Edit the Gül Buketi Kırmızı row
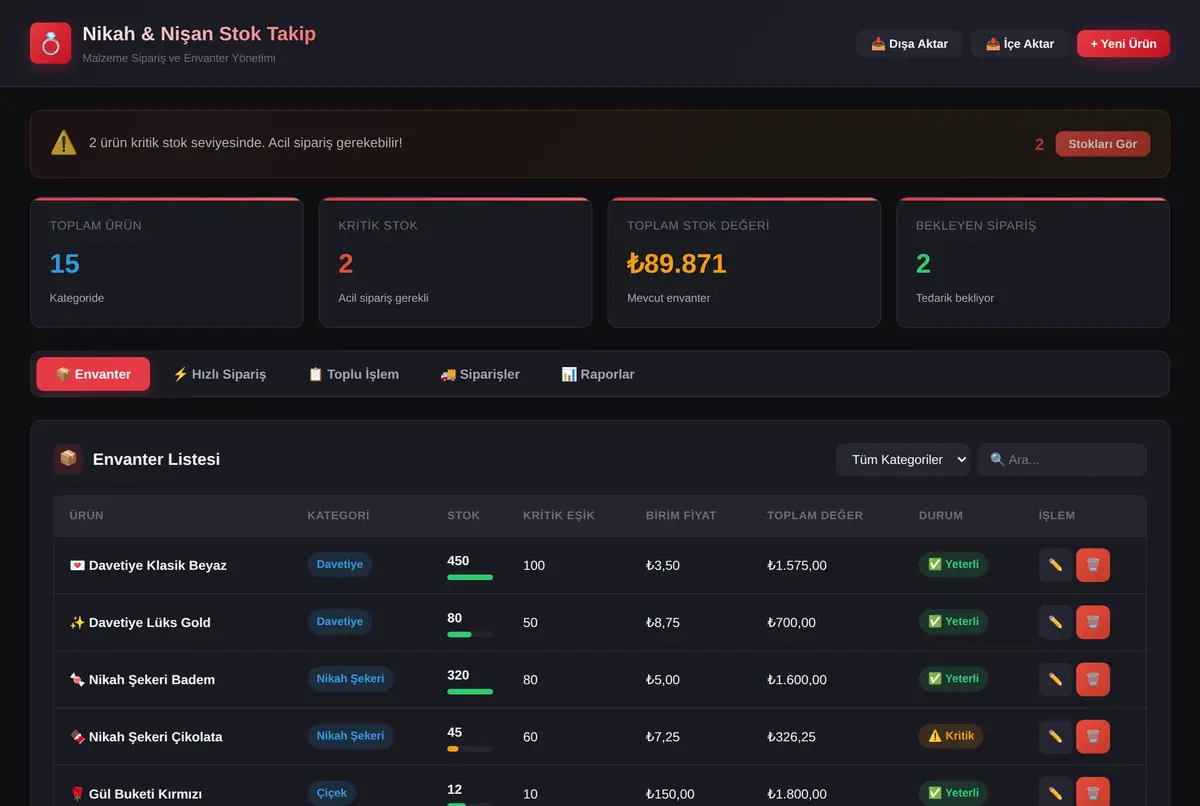Viewport: 1200px width, 806px height. [x=1055, y=792]
